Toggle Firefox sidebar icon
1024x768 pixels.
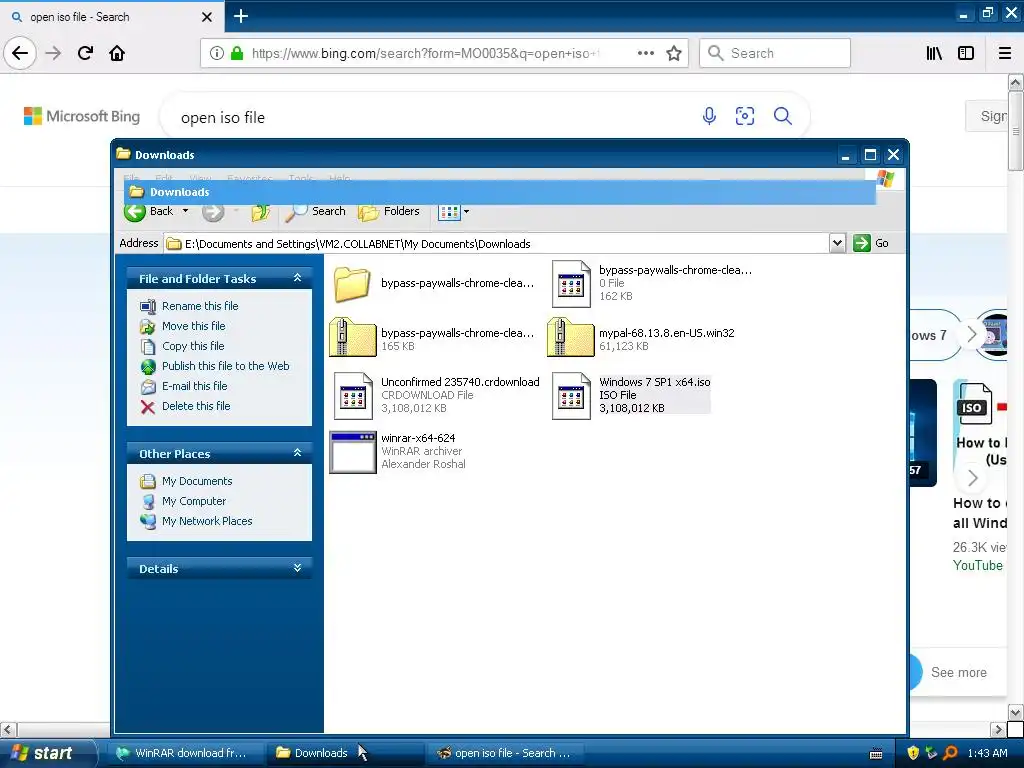coord(966,53)
